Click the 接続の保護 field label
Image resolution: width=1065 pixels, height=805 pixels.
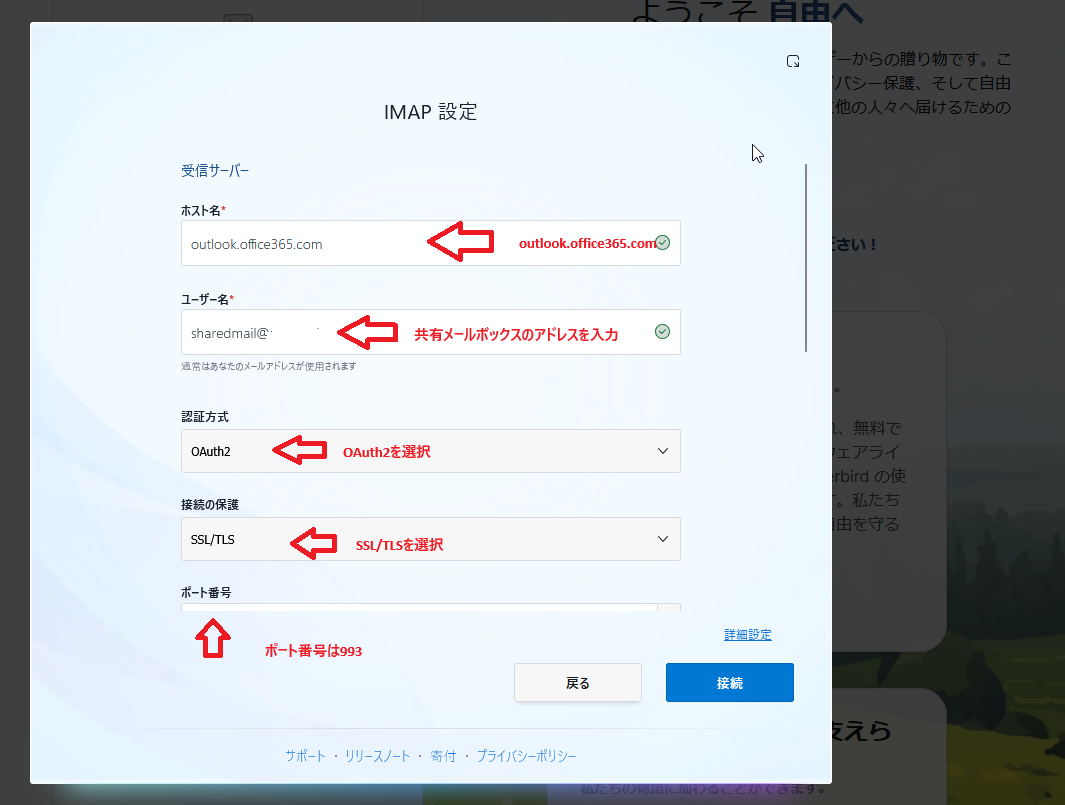[x=210, y=505]
